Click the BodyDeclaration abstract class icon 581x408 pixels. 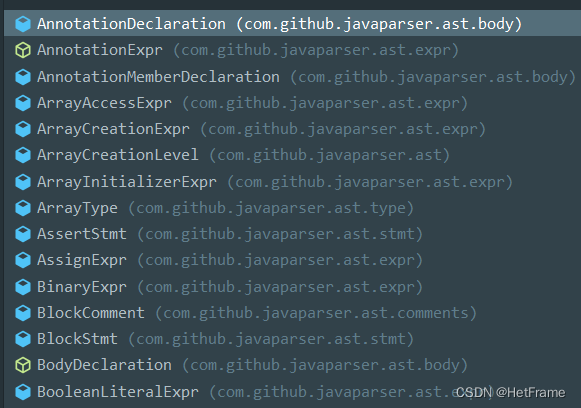click(x=23, y=365)
